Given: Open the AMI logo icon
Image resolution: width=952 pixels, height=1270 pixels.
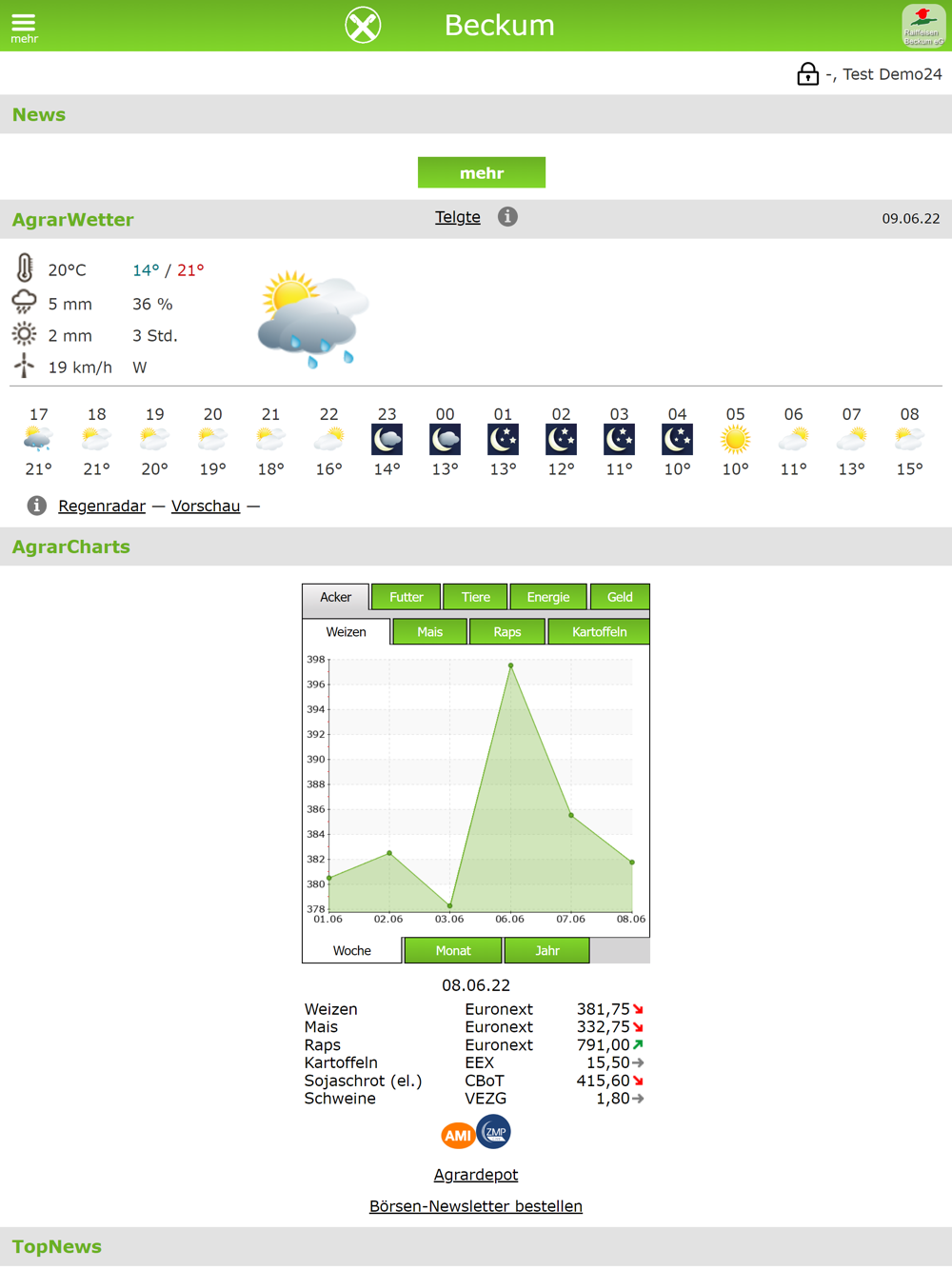Looking at the screenshot, I should click(x=458, y=1135).
